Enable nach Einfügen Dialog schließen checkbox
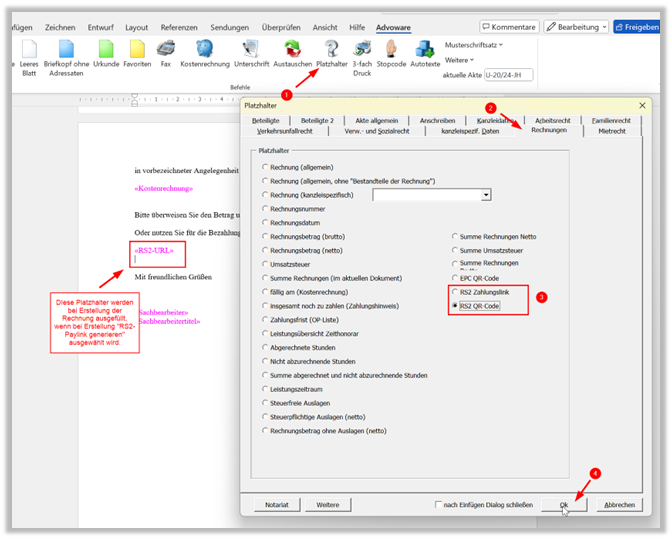672x540 pixels. (438, 504)
